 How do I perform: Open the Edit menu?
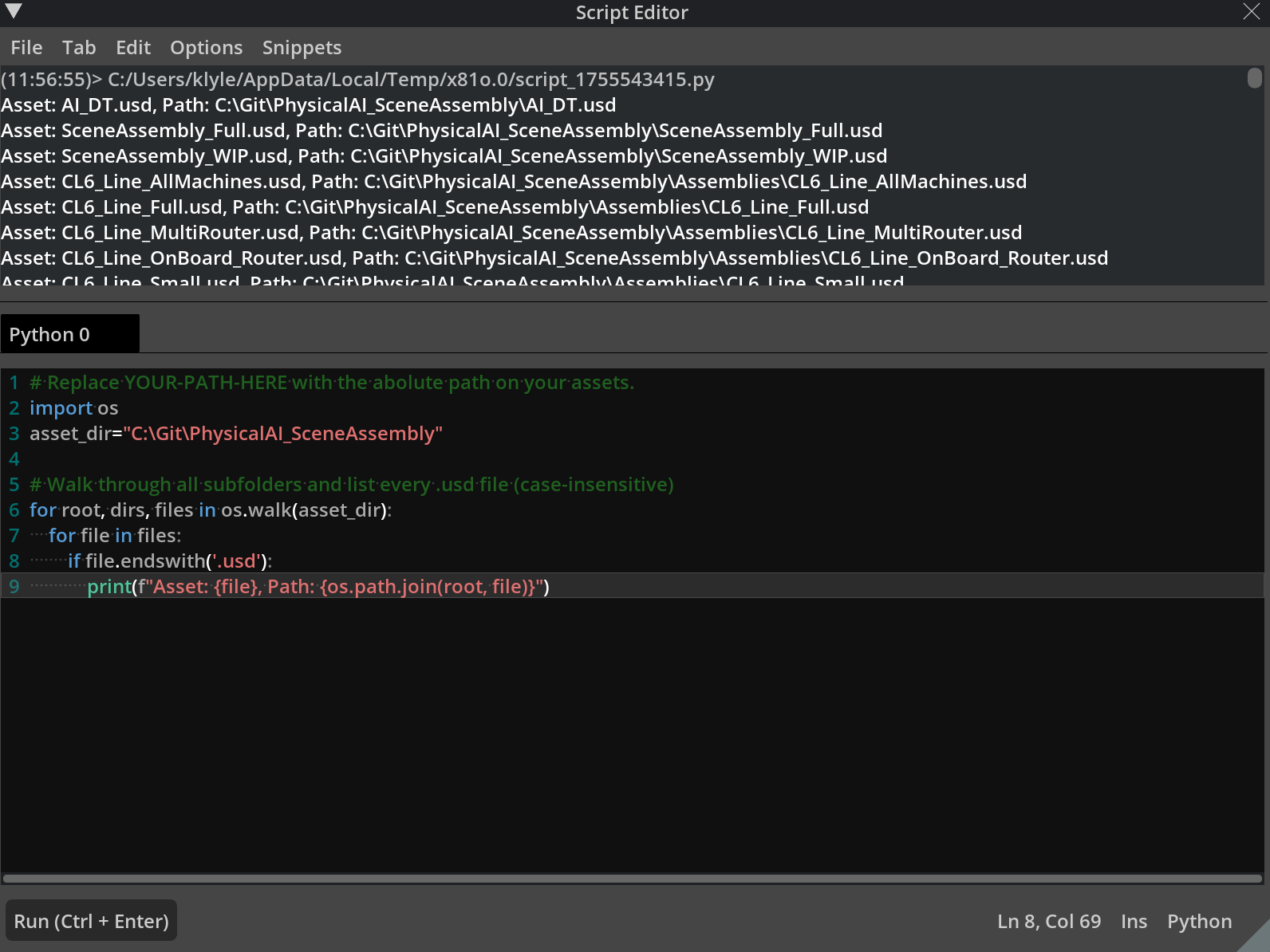tap(133, 48)
